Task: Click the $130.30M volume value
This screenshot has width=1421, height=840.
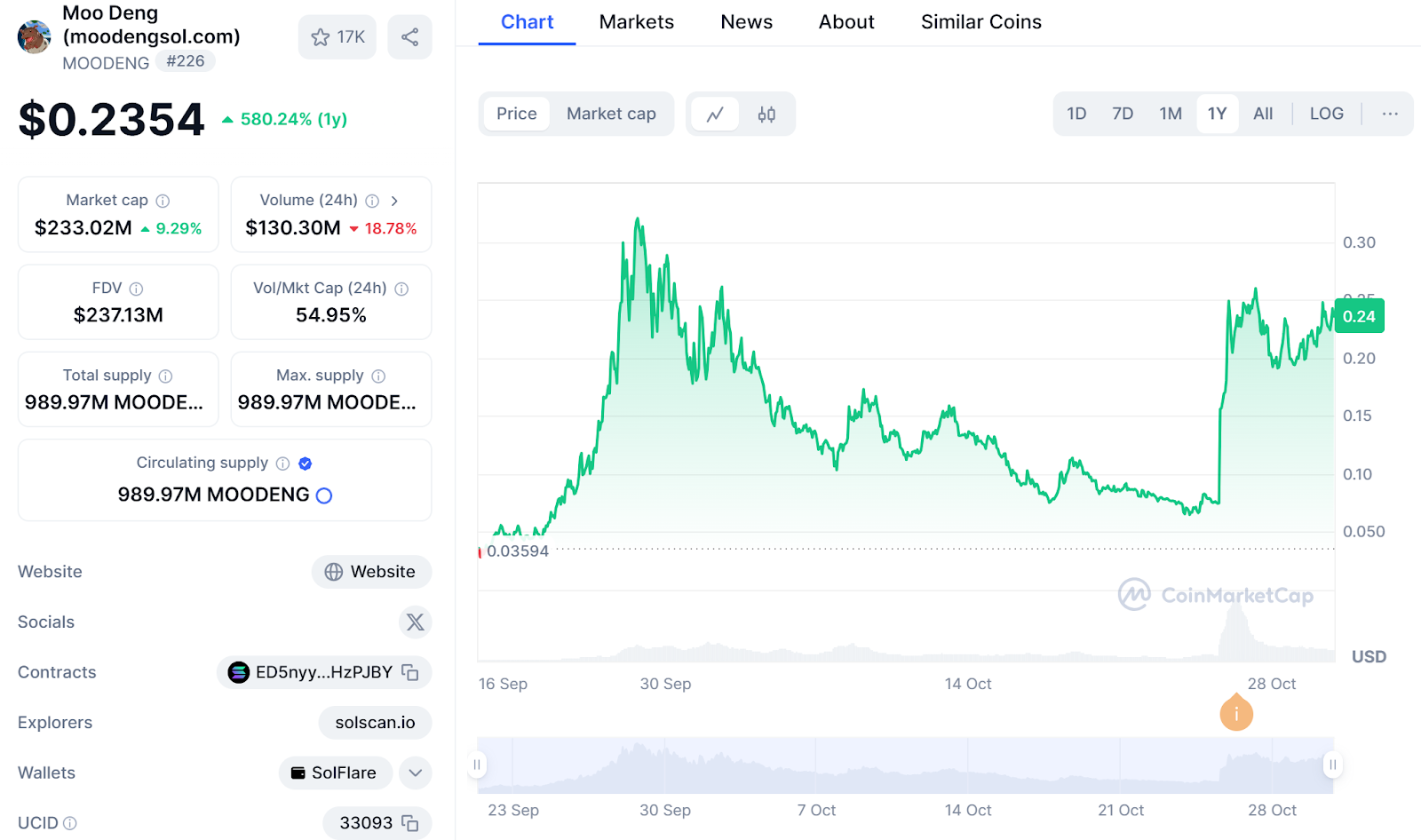Action: tap(293, 228)
